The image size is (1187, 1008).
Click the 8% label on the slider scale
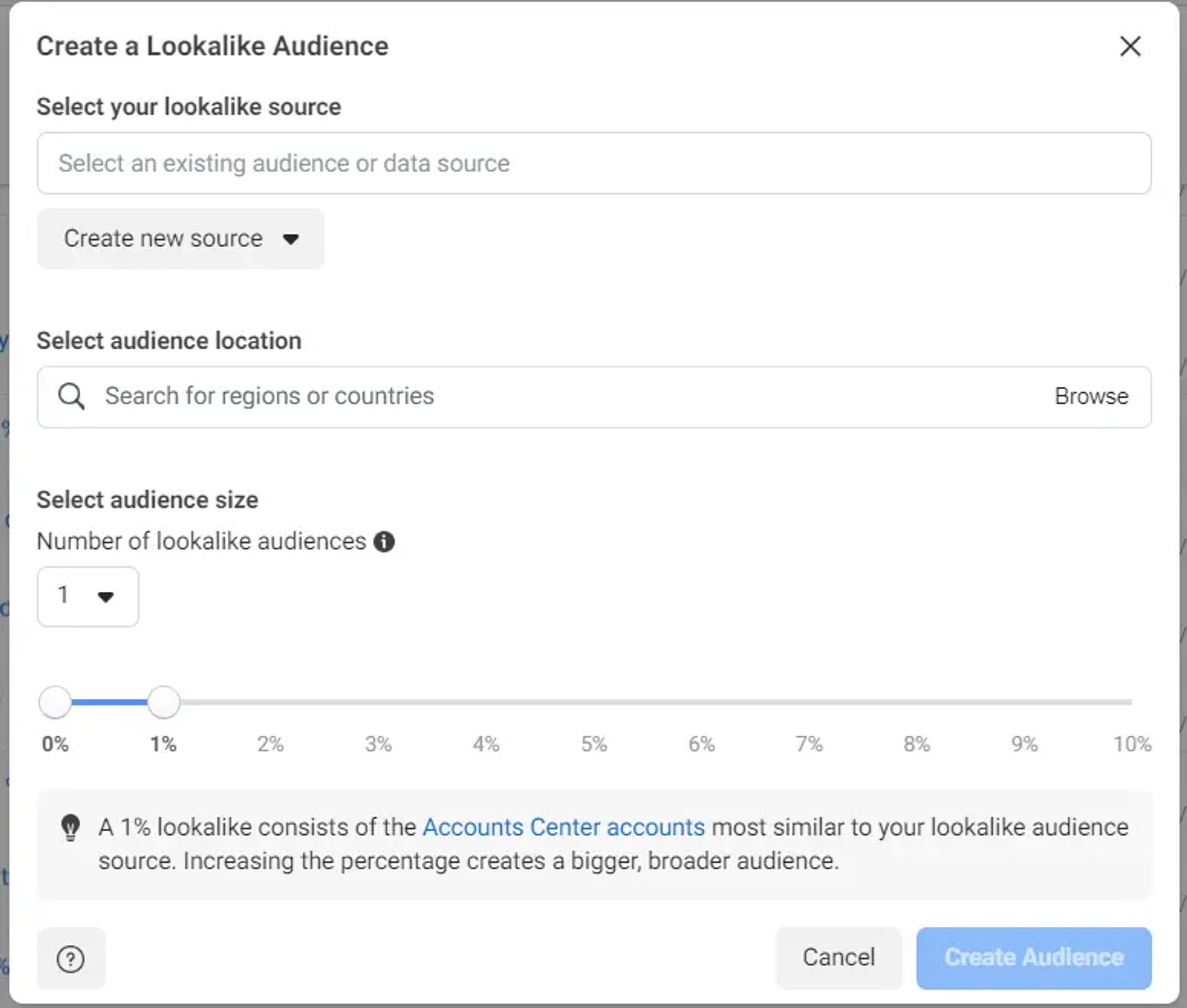coord(916,743)
